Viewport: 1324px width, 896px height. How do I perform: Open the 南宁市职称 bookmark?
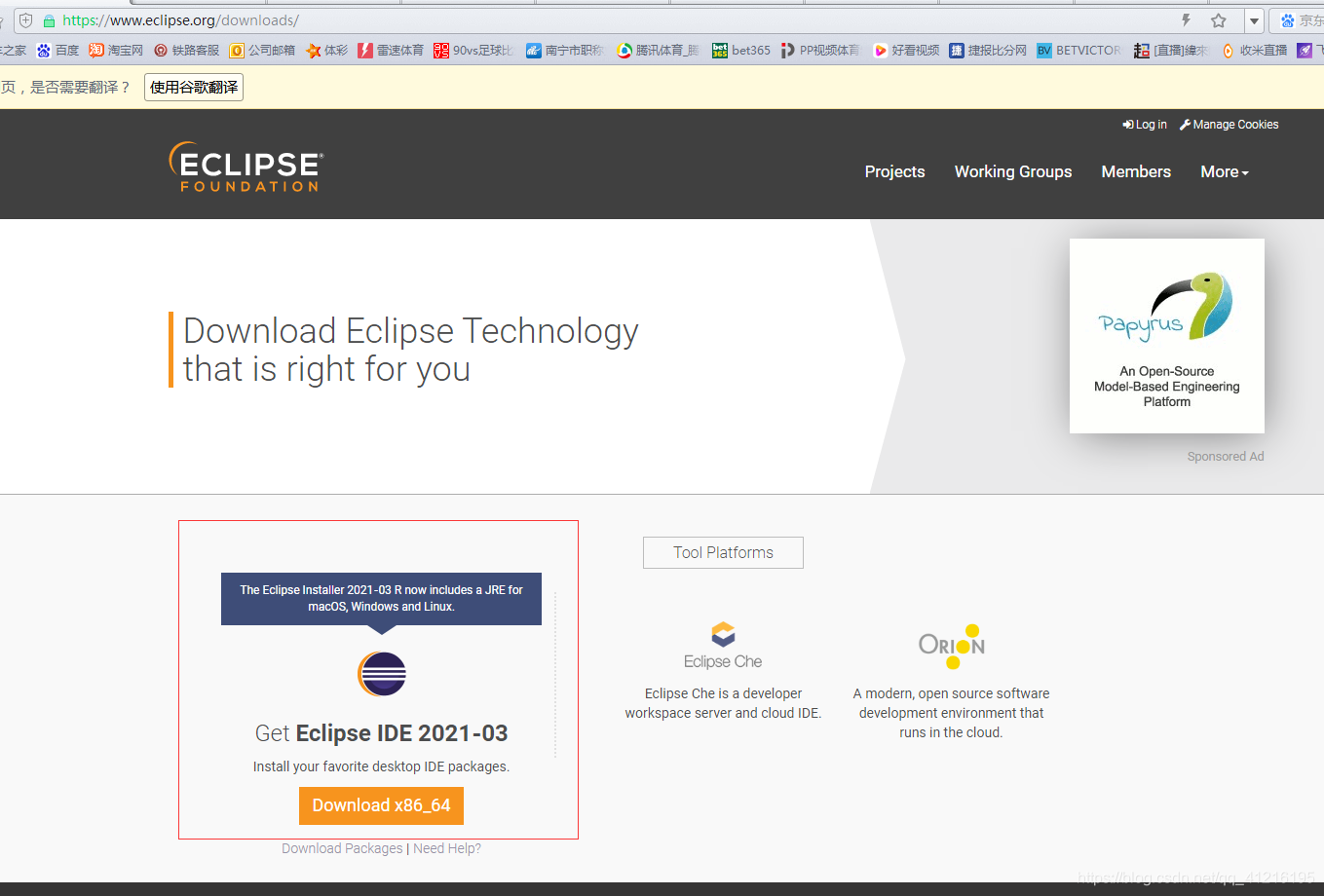pos(565,51)
